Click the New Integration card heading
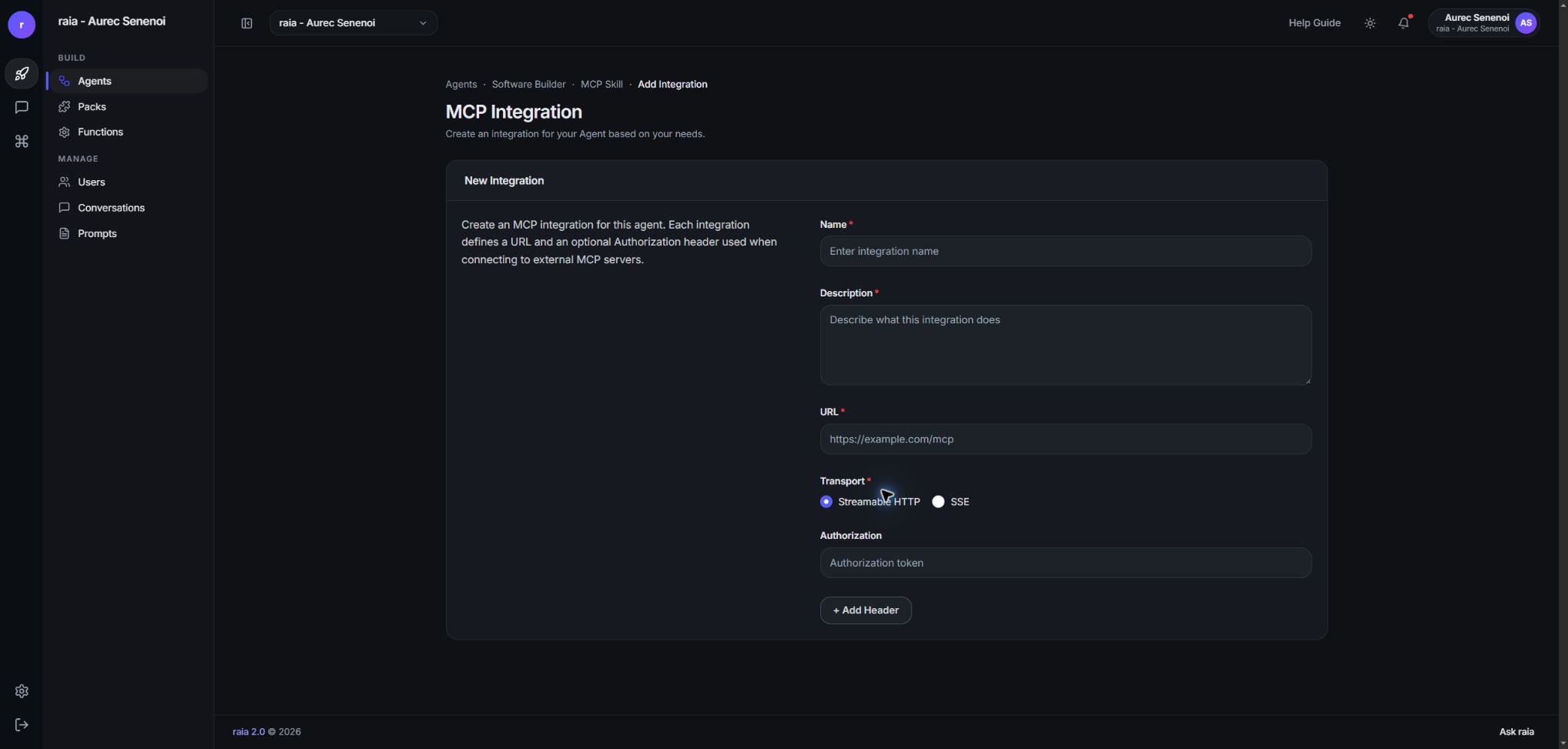Image resolution: width=1568 pixels, height=749 pixels. tap(504, 181)
